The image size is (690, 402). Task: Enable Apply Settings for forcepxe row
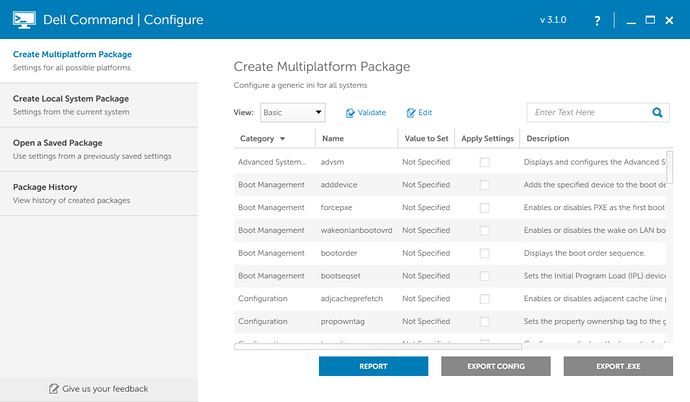[485, 208]
